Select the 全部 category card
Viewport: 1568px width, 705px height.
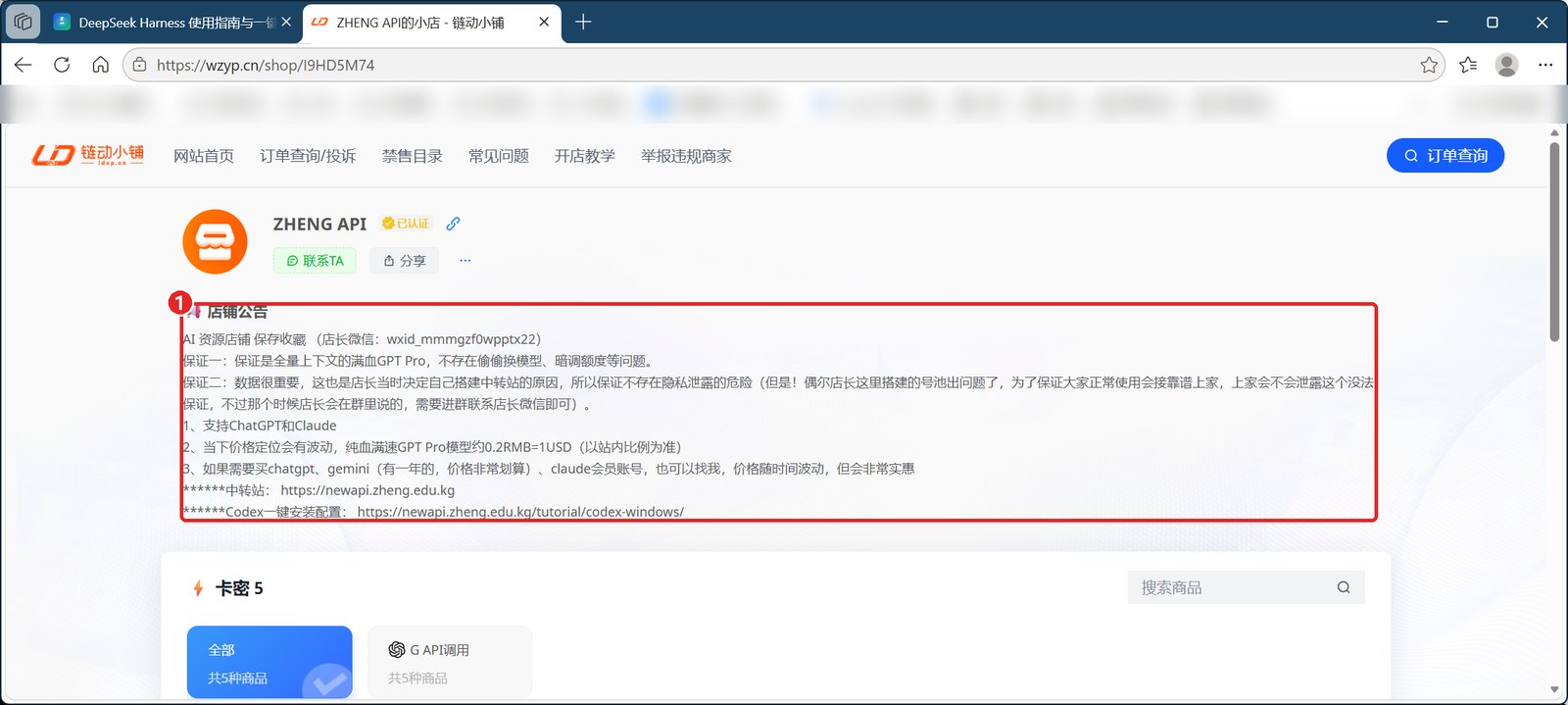[x=269, y=663]
